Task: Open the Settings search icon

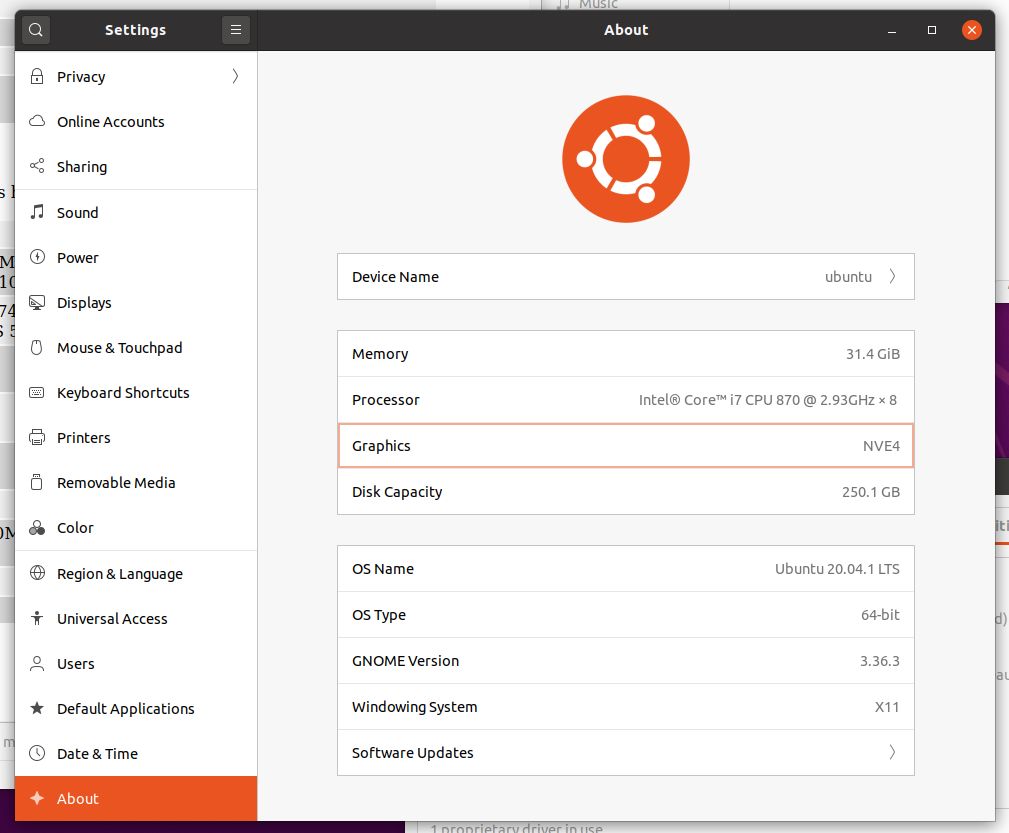Action: tap(36, 30)
